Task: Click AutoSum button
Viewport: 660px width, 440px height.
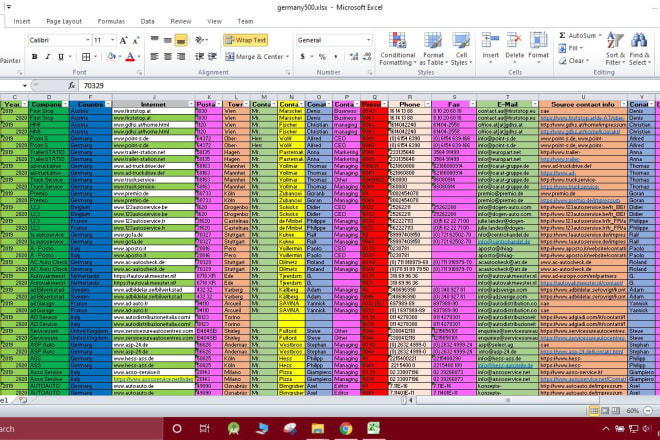Action: pos(577,35)
